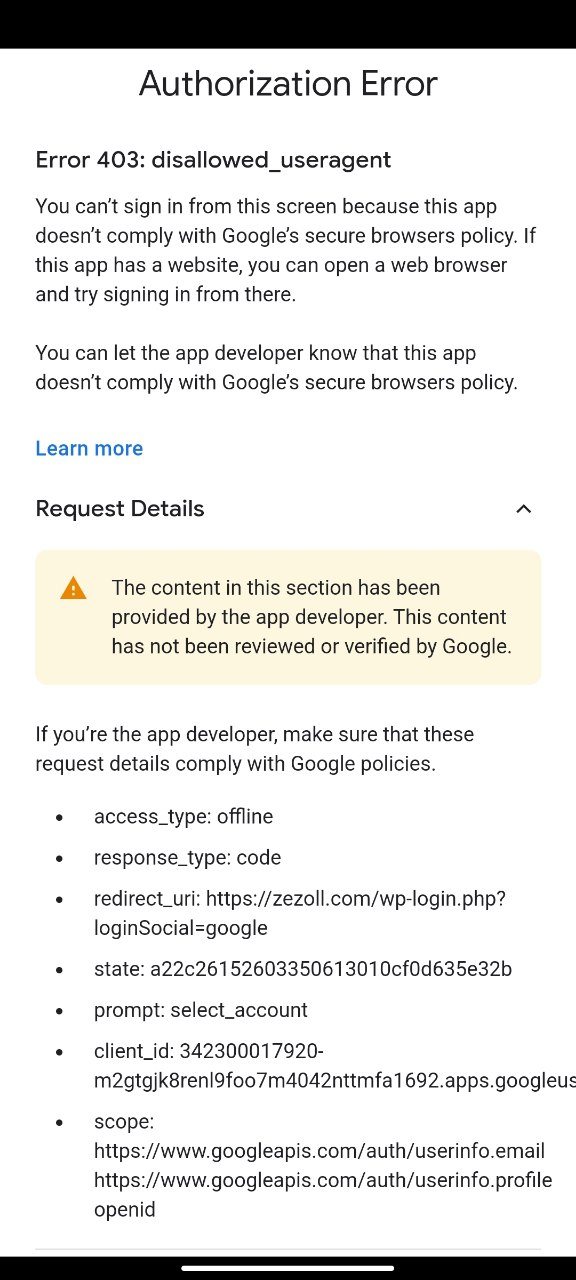Image resolution: width=576 pixels, height=1280 pixels.
Task: Open the Learn more link
Action: [x=88, y=448]
